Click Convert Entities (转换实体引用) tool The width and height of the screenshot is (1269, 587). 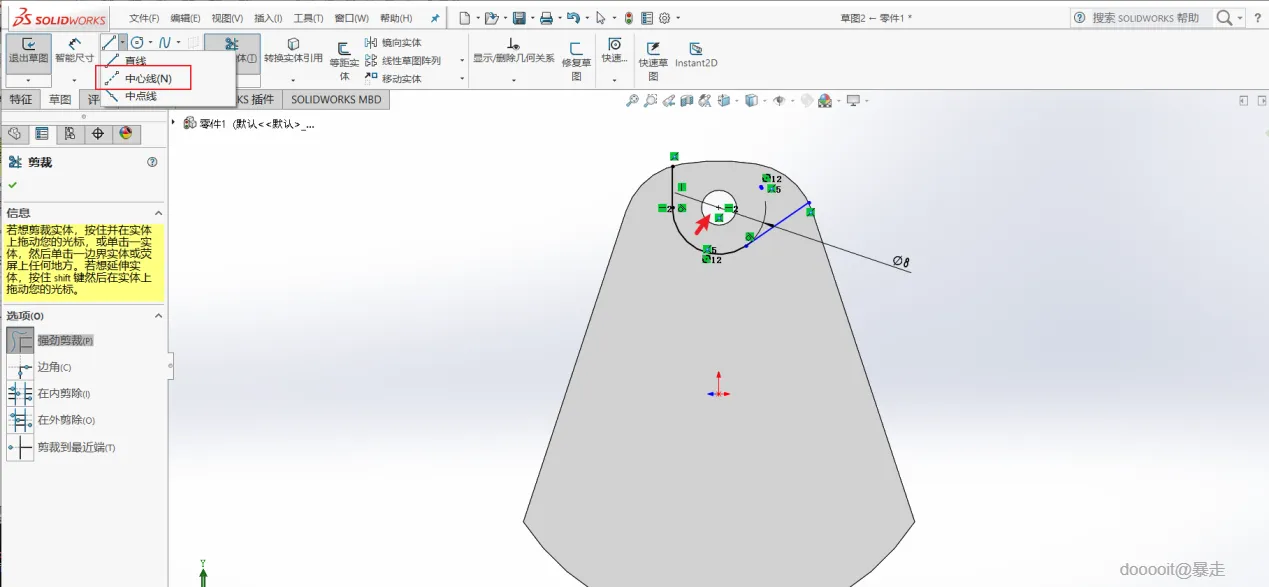293,52
